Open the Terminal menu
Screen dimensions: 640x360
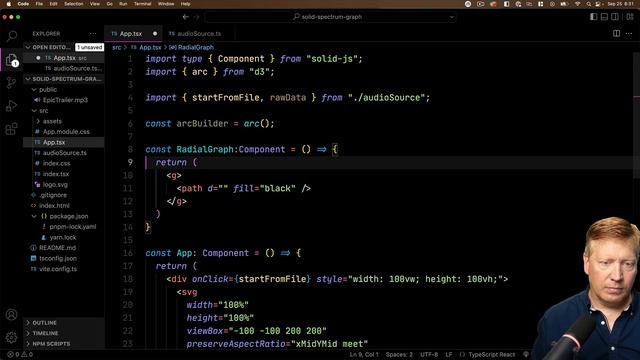point(142,4)
